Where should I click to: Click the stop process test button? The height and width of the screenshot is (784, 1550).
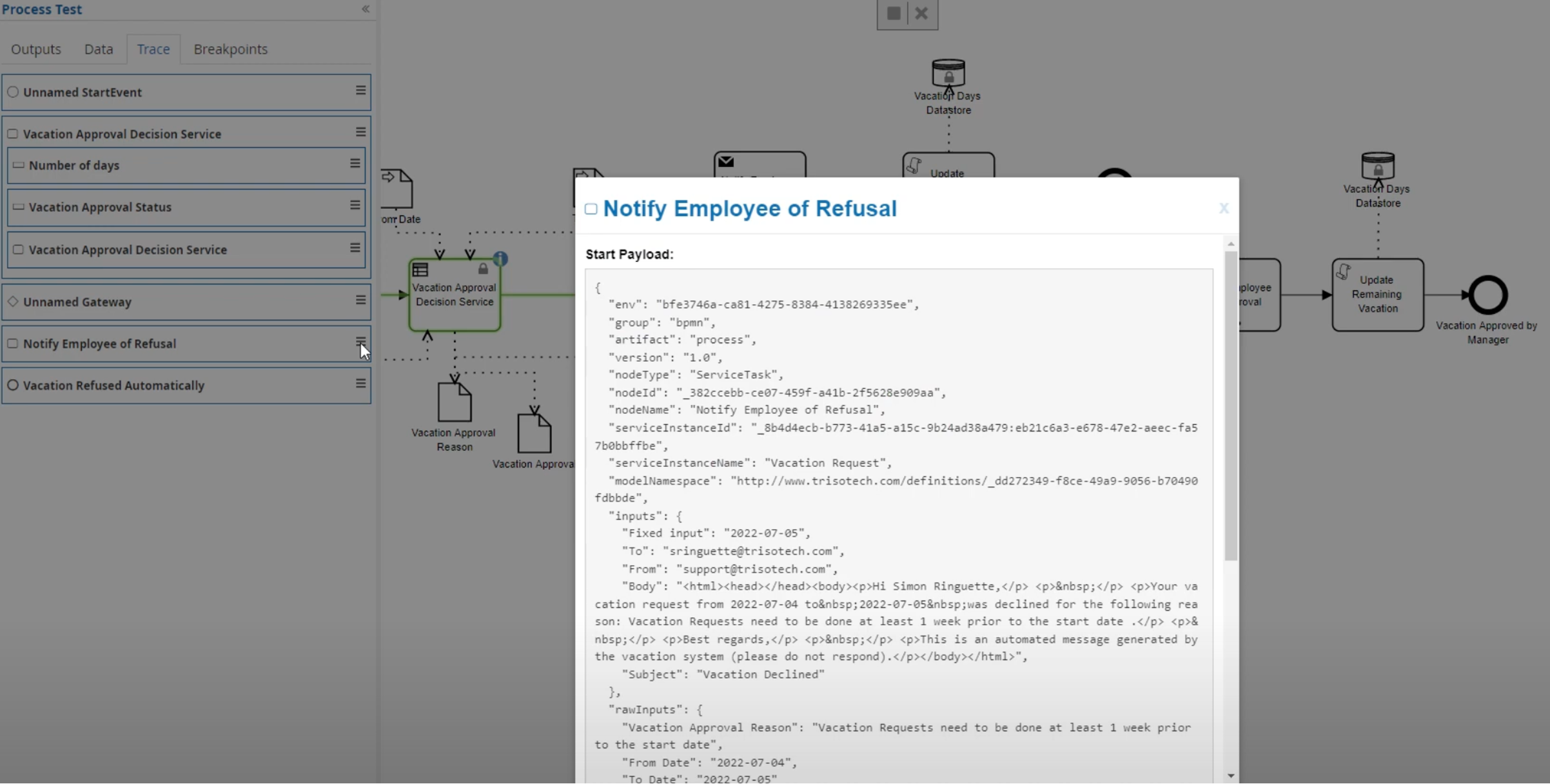[893, 14]
